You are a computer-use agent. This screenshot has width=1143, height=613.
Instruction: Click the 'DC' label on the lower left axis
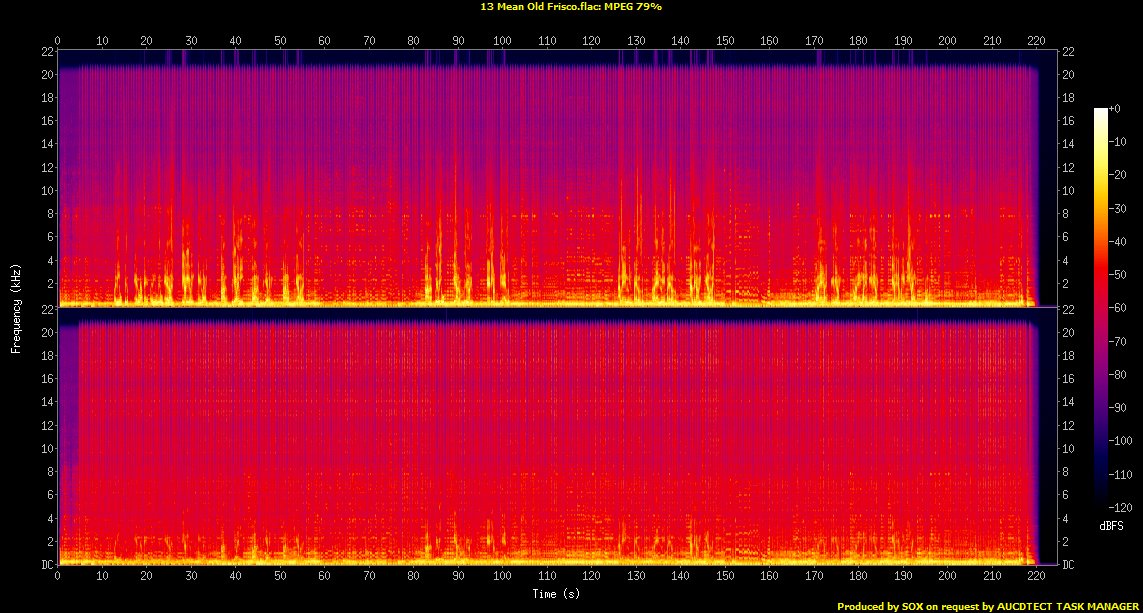point(45,565)
